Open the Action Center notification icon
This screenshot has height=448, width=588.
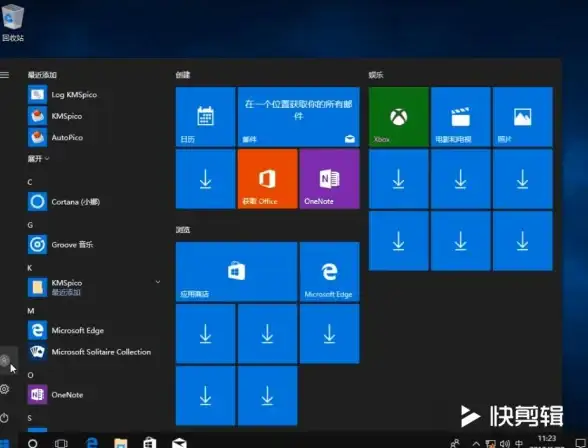point(580,444)
